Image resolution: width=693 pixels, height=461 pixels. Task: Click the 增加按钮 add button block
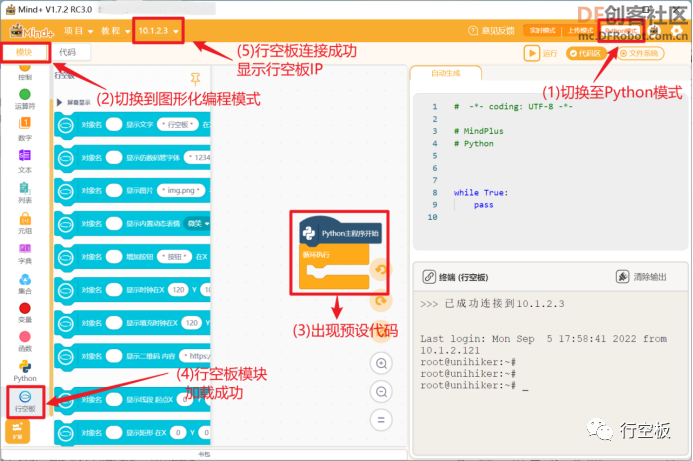pyautogui.click(x=133, y=257)
